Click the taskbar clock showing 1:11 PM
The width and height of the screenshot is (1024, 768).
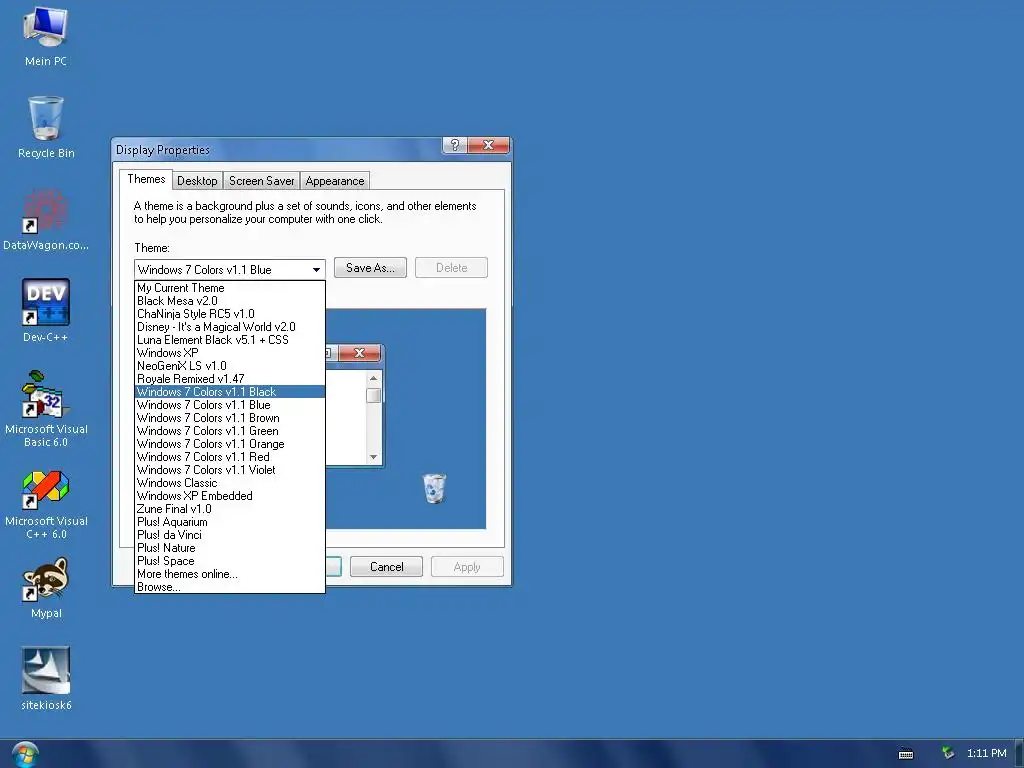986,753
